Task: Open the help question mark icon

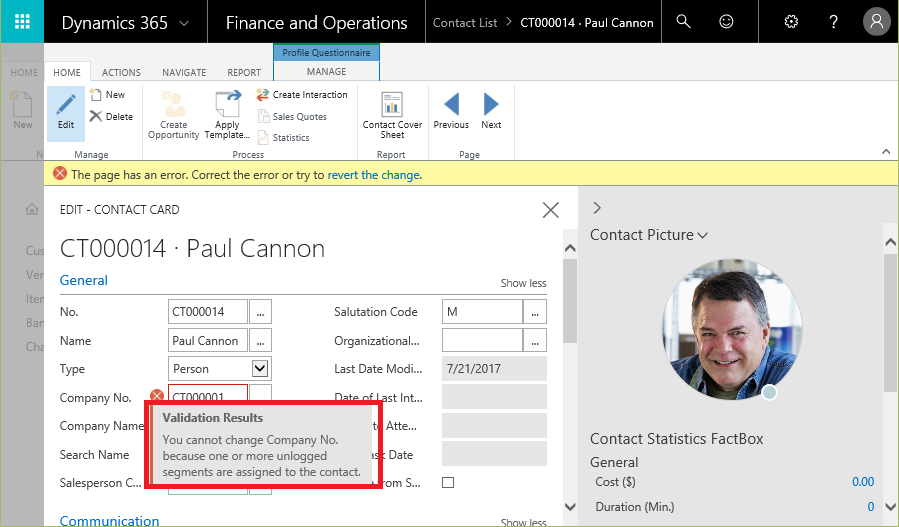Action: 834,22
